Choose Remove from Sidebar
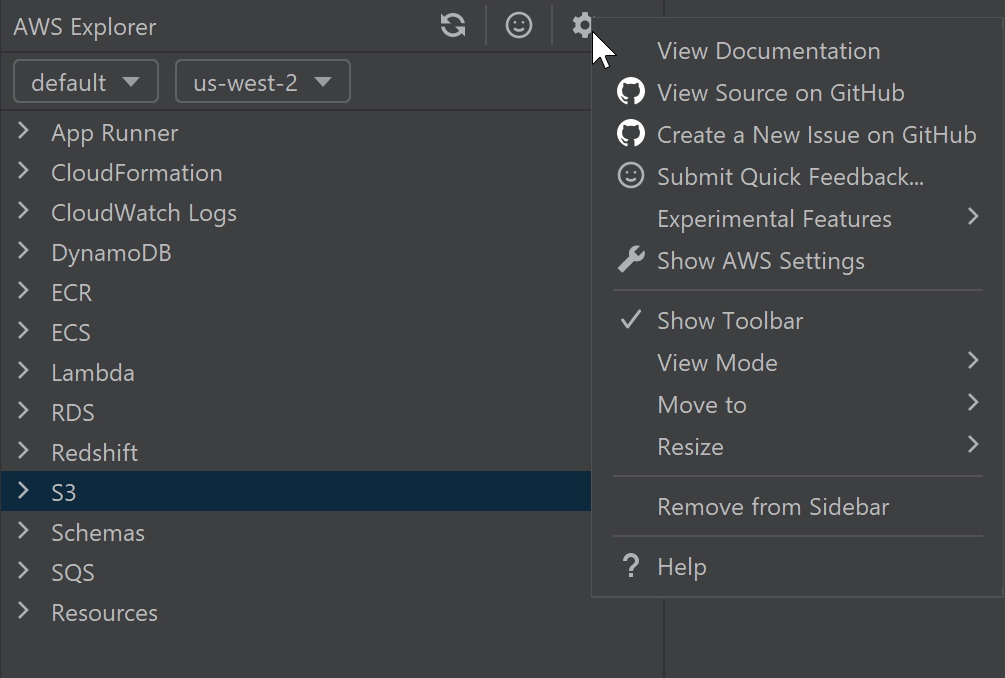Image resolution: width=1005 pixels, height=678 pixels. coord(773,507)
